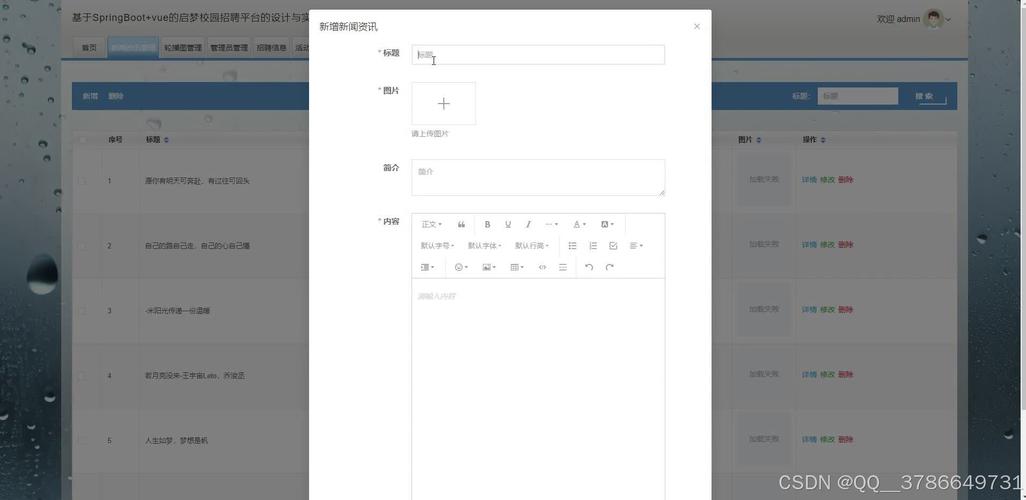Check the checkbox for row 3

coord(83,311)
